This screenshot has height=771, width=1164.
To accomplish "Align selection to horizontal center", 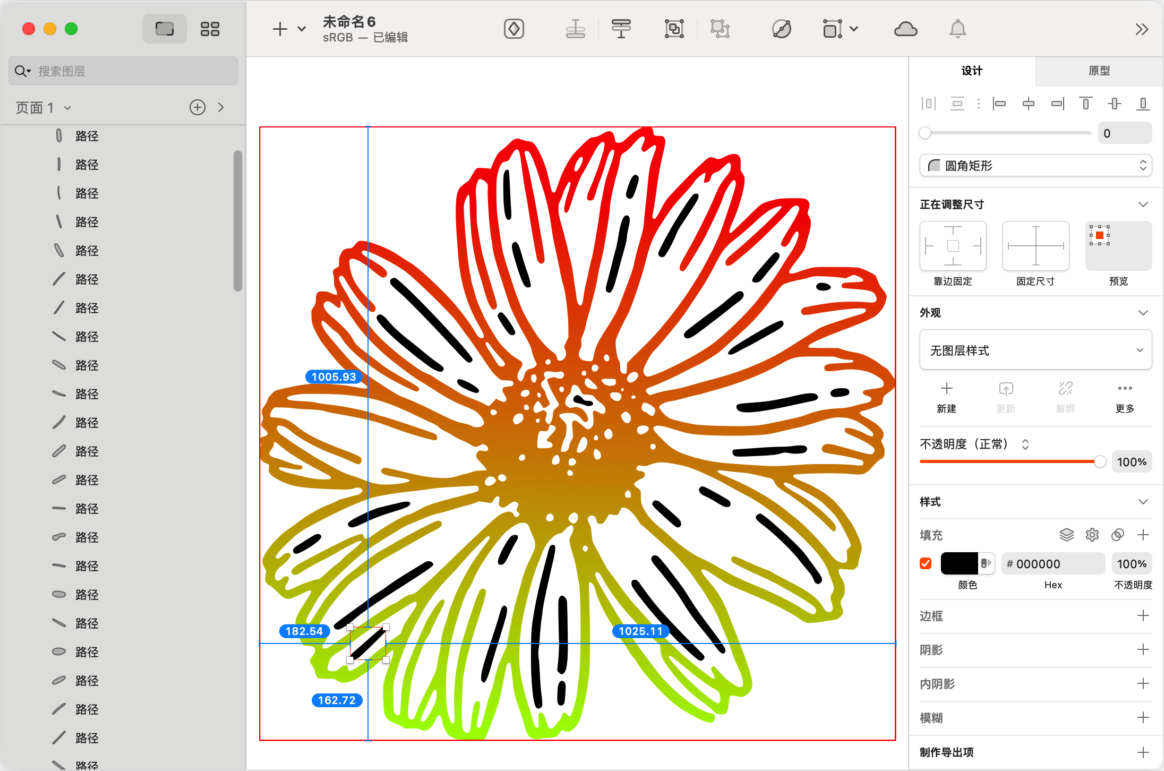I will 1028,104.
